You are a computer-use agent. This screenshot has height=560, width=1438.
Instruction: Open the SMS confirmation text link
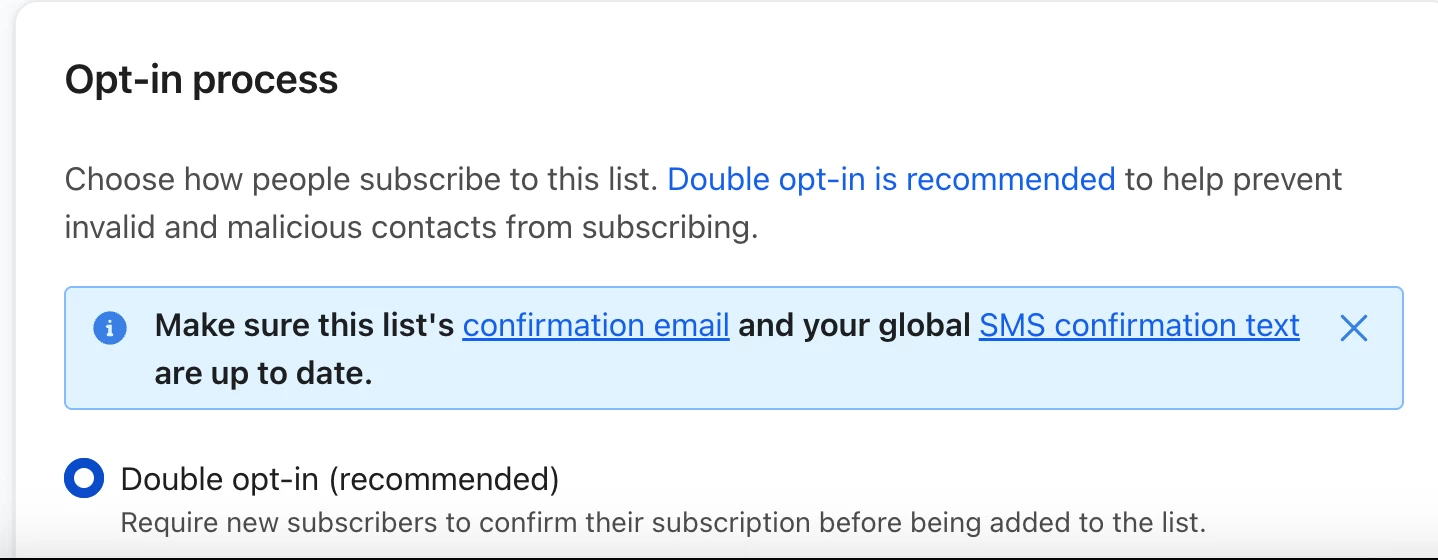click(x=1139, y=326)
